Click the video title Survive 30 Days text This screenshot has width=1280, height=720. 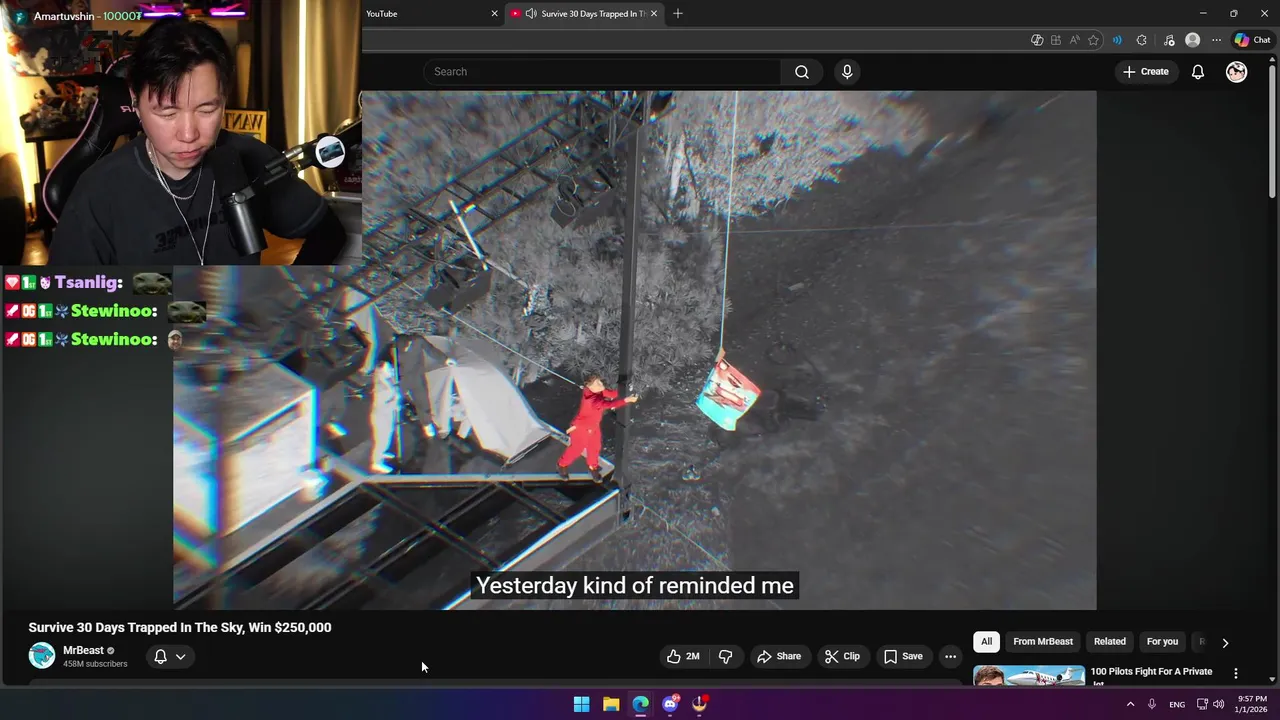(180, 627)
